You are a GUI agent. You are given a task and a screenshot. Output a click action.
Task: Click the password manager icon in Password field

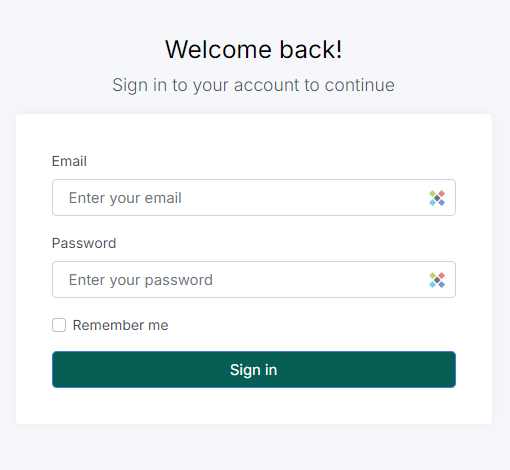tap(437, 280)
